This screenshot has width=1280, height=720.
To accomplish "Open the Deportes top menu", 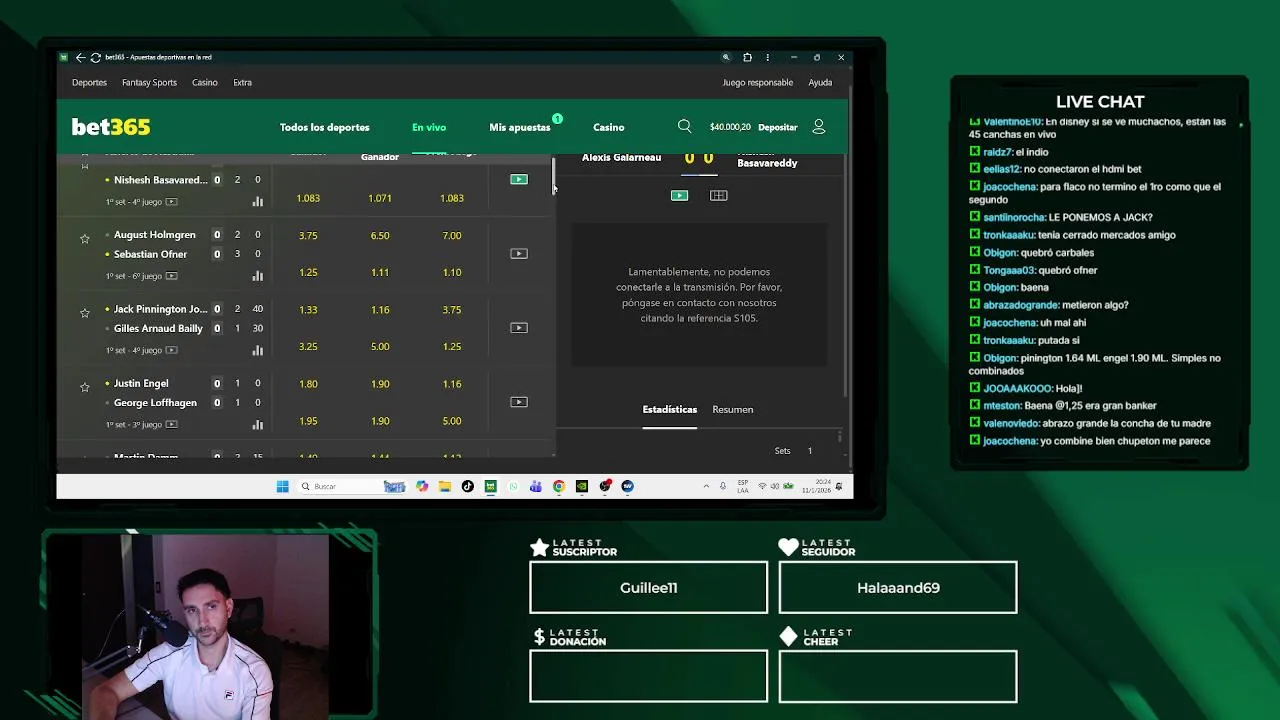I will [89, 82].
